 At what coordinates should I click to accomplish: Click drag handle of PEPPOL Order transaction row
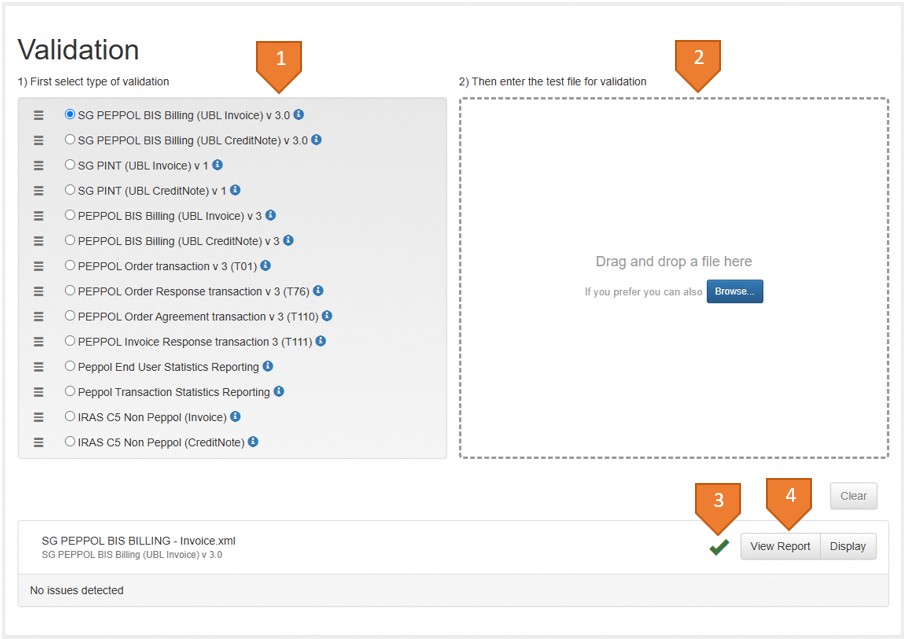(x=39, y=266)
